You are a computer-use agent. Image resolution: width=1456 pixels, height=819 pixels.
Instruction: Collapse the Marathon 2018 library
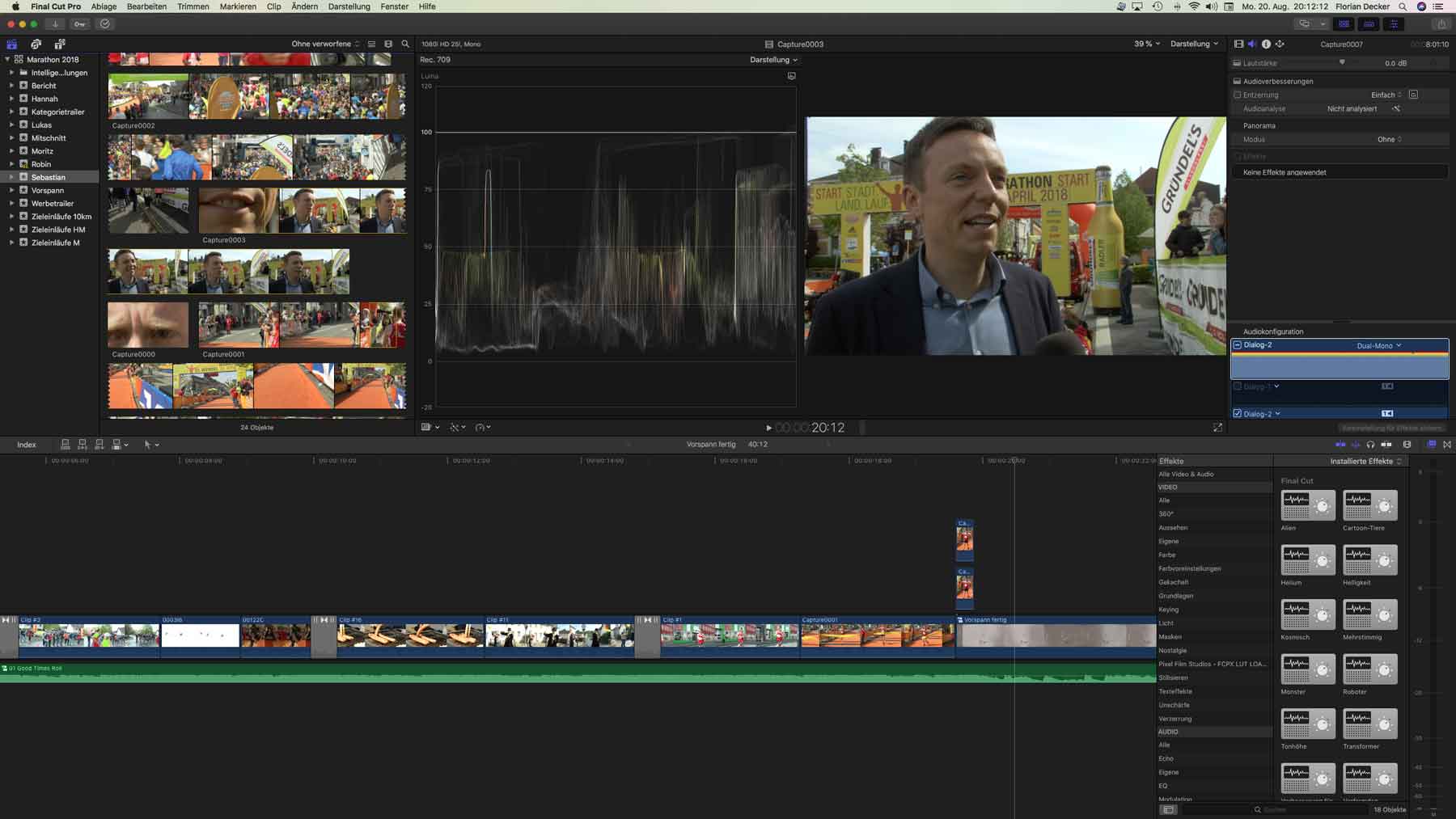coord(7,59)
